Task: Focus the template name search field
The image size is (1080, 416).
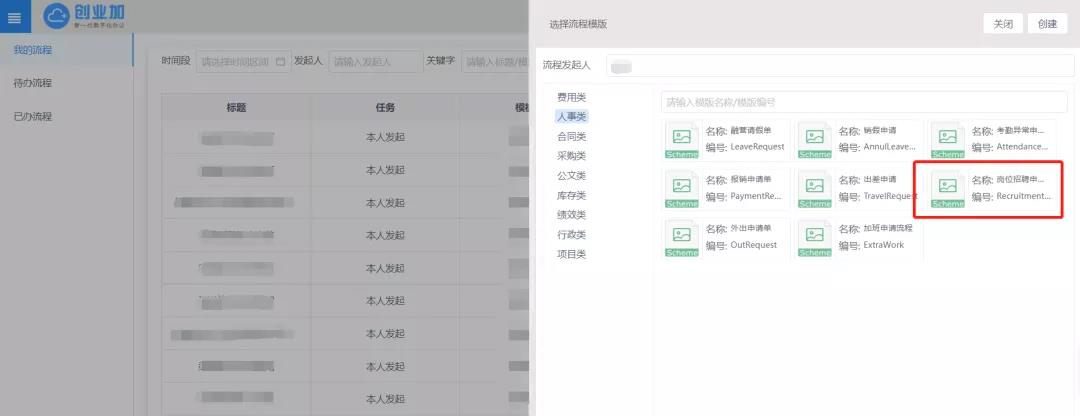Action: click(x=863, y=102)
